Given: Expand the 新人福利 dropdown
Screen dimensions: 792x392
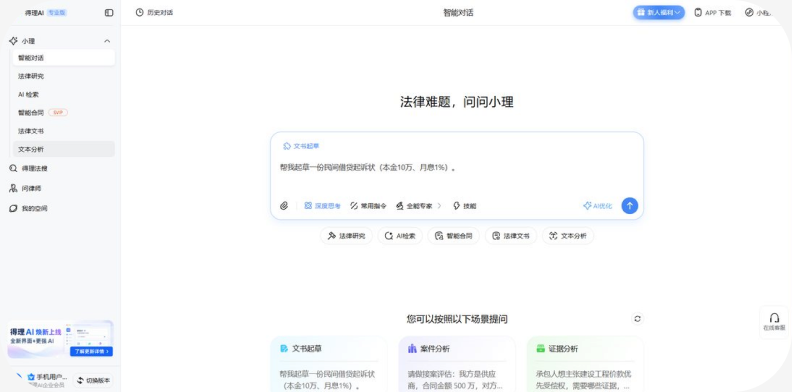Looking at the screenshot, I should (659, 13).
